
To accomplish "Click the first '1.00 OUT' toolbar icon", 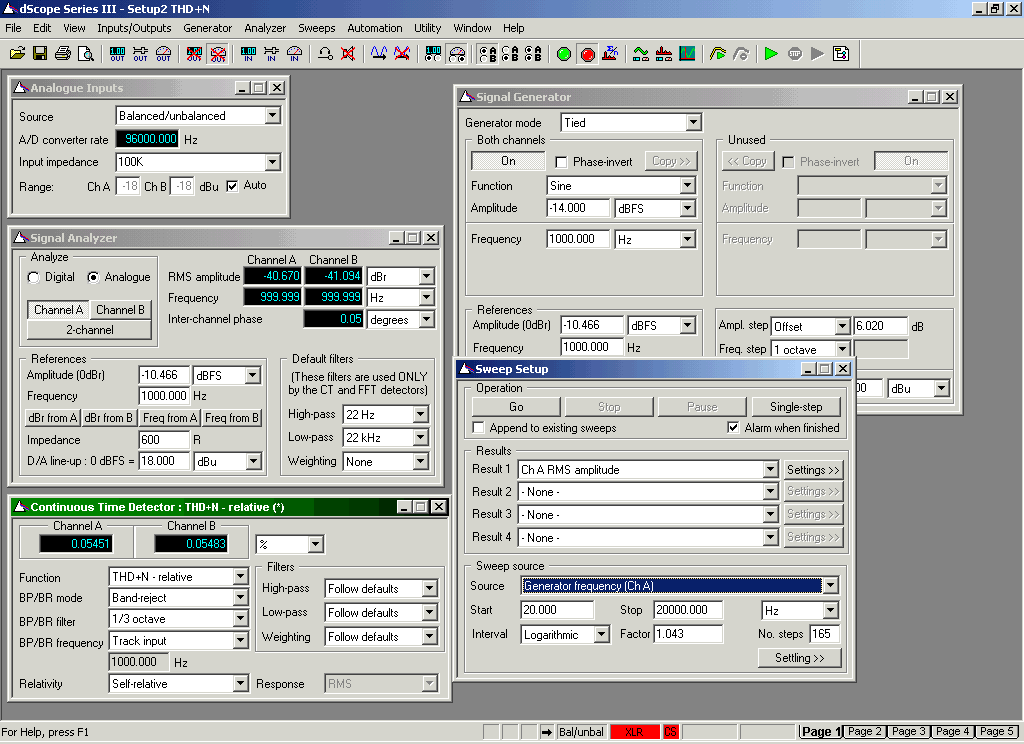I will pos(118,54).
